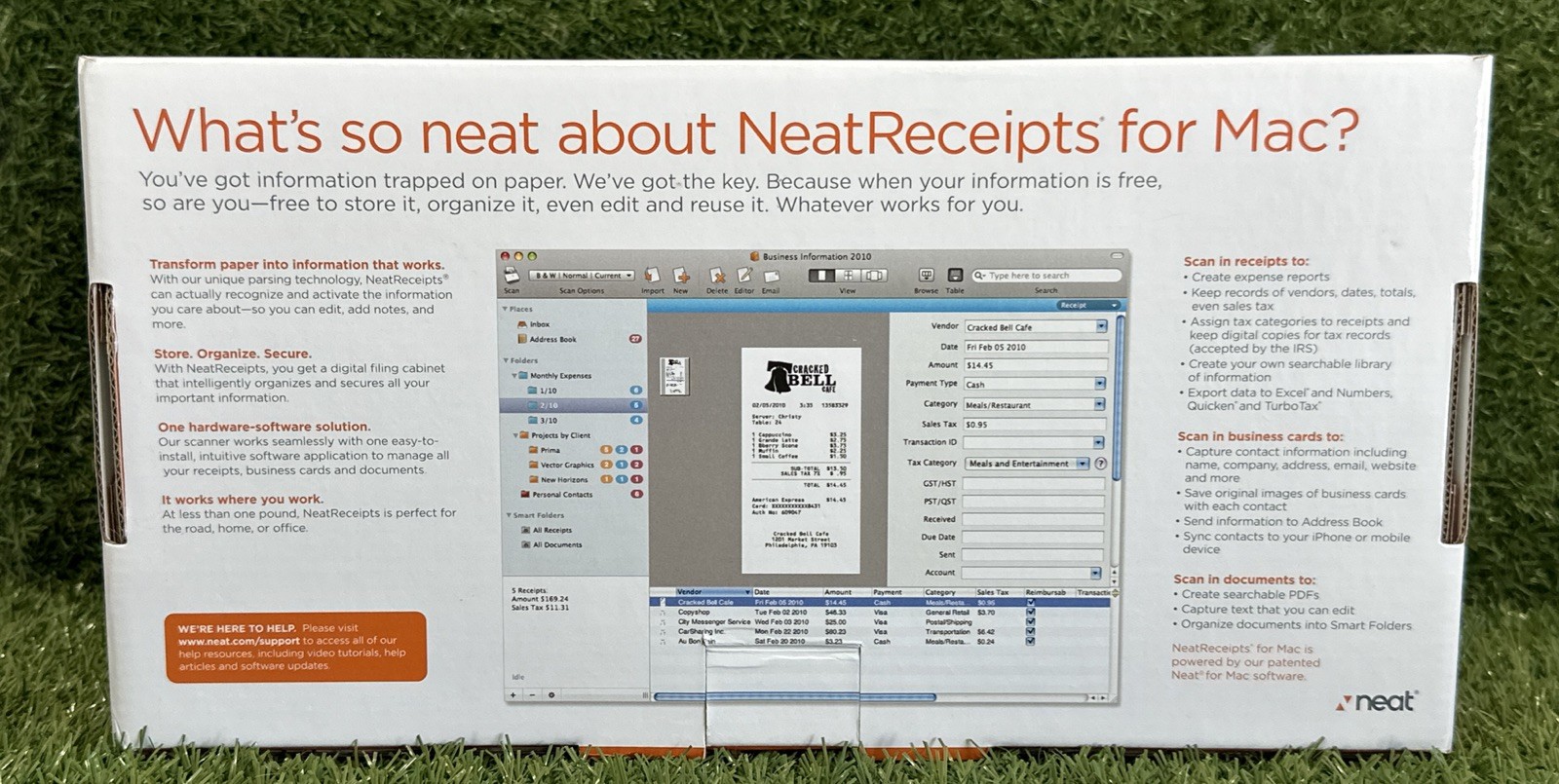Click the plus button below the sidebar

(x=513, y=695)
